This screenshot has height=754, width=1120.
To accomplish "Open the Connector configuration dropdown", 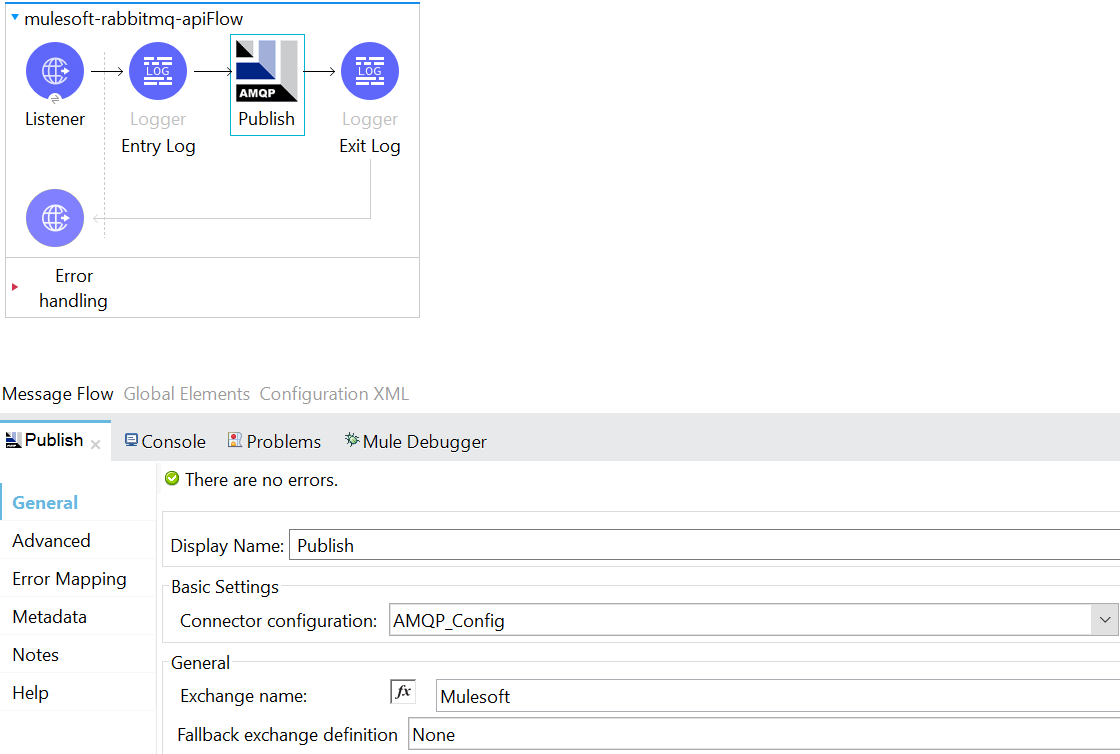I will pos(1104,621).
